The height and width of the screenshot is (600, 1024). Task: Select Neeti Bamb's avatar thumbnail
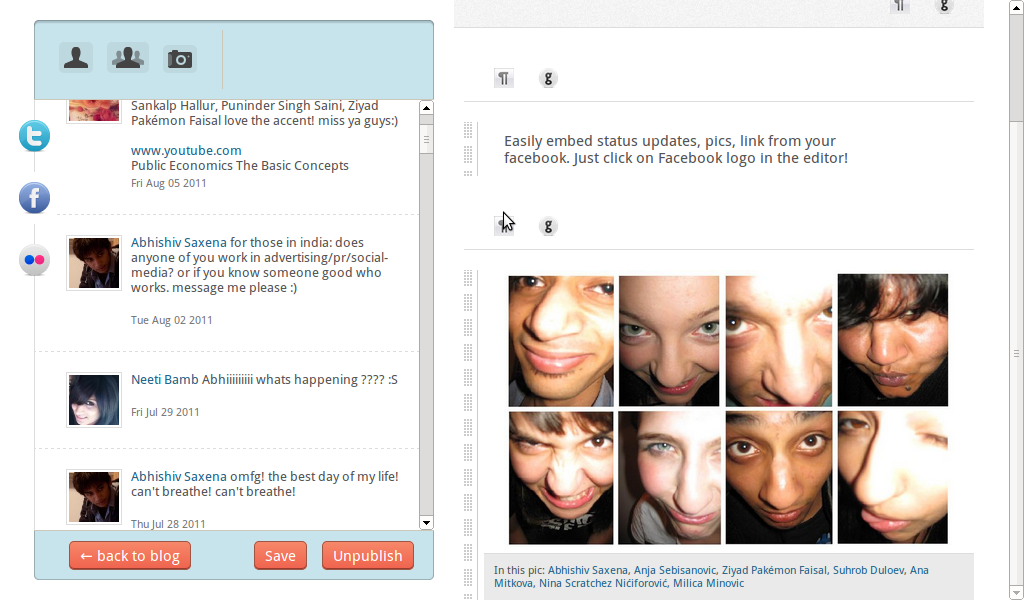pyautogui.click(x=94, y=400)
